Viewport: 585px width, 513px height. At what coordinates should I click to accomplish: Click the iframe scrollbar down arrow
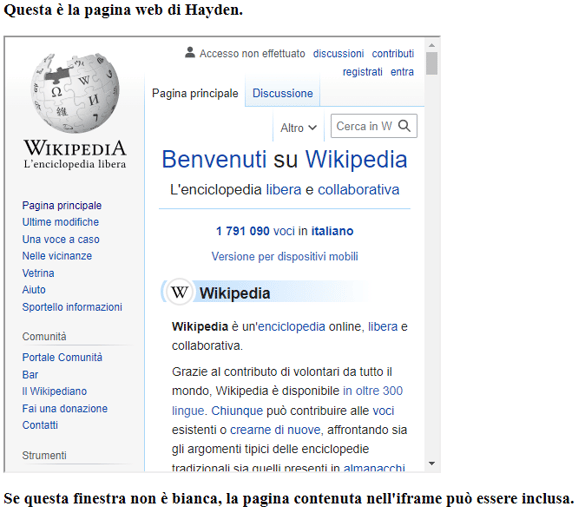pos(432,464)
